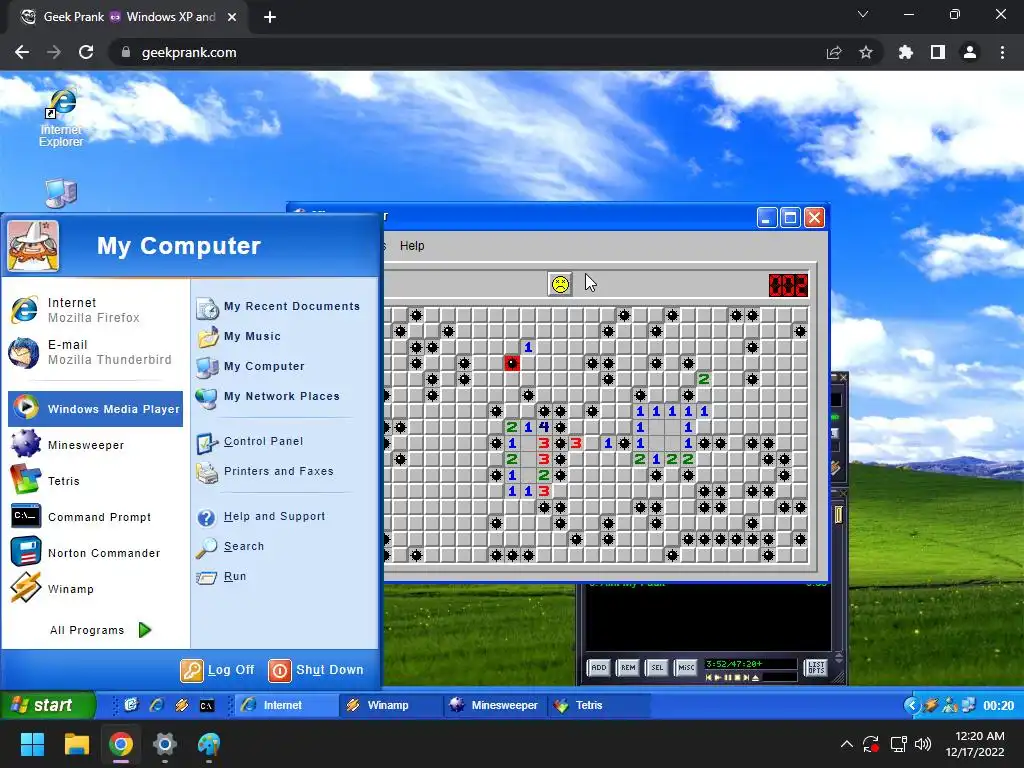
Task: Expand XP system tray hidden icons arrow
Action: pos(912,705)
